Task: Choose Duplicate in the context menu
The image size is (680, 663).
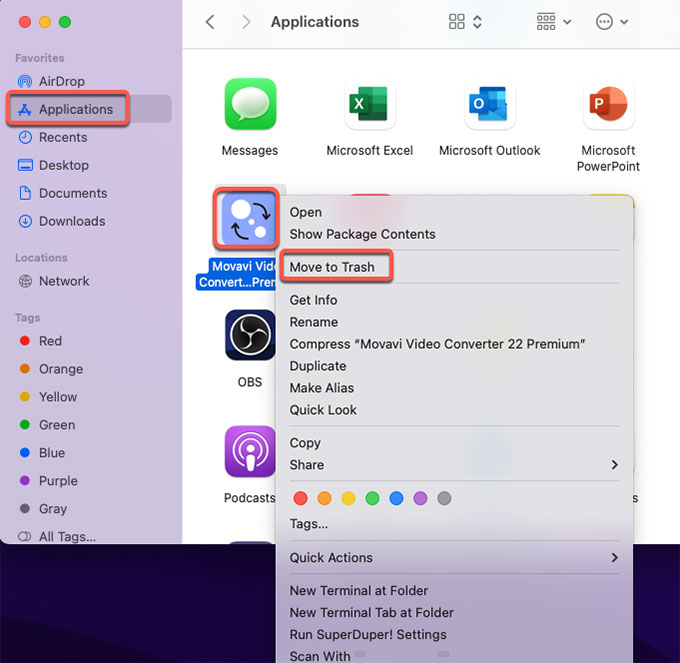Action: [x=318, y=366]
